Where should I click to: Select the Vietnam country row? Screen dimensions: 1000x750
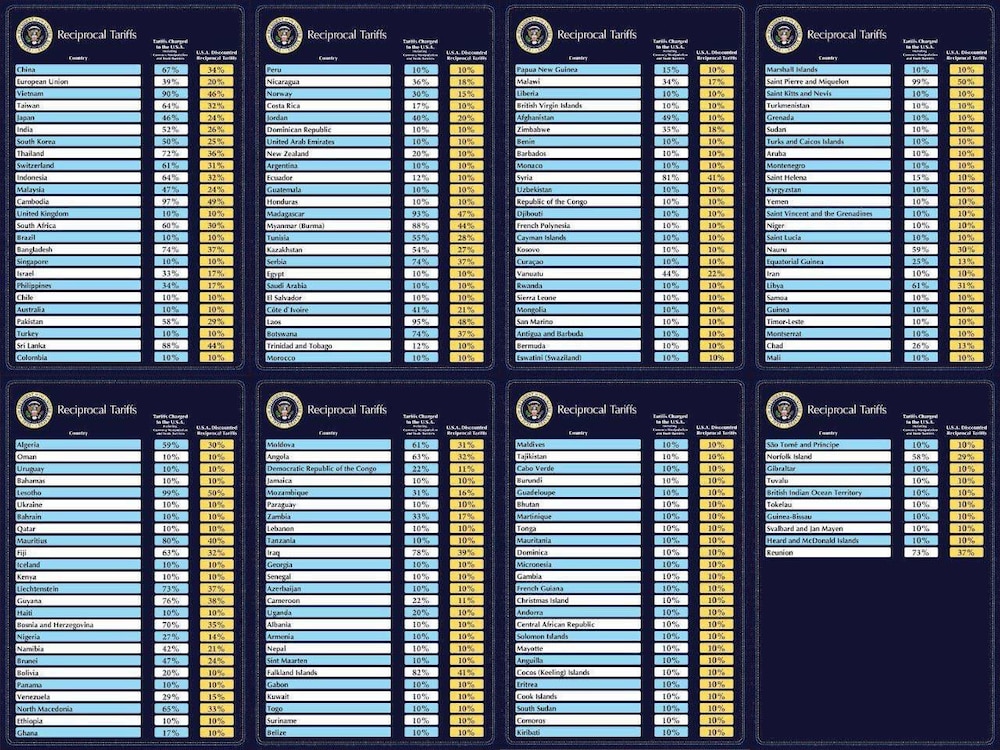78,93
